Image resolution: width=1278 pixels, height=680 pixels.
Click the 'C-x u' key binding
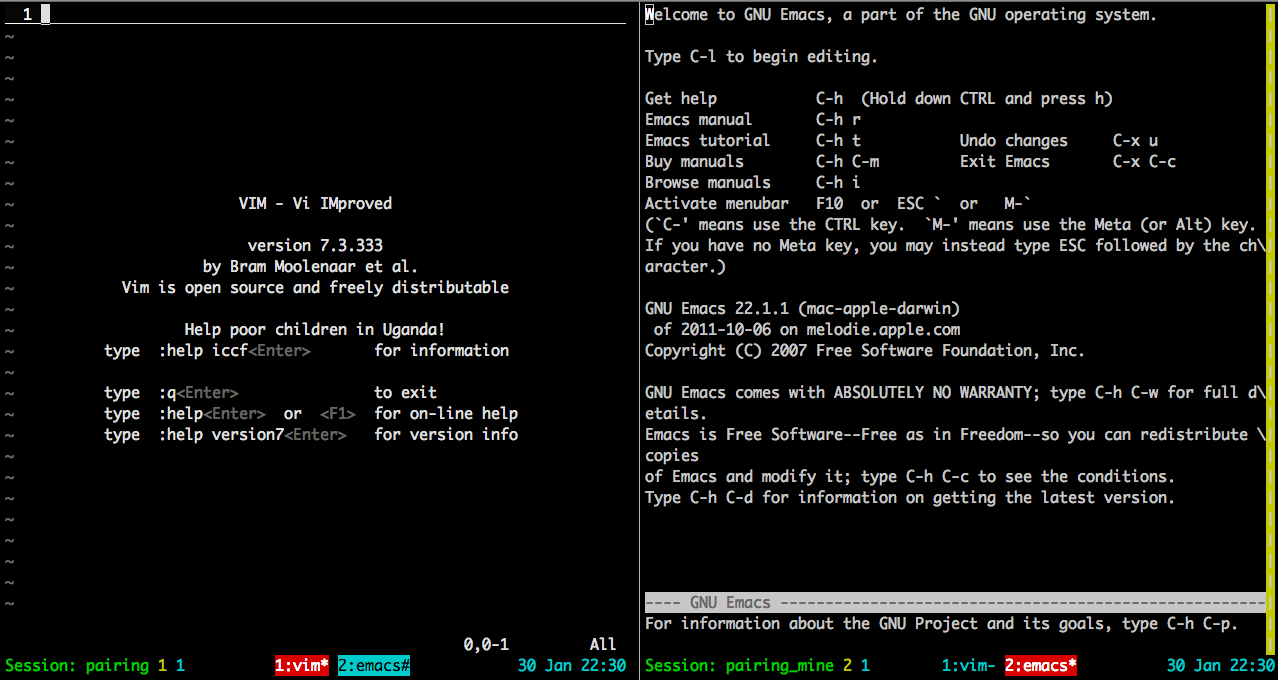pos(1135,140)
